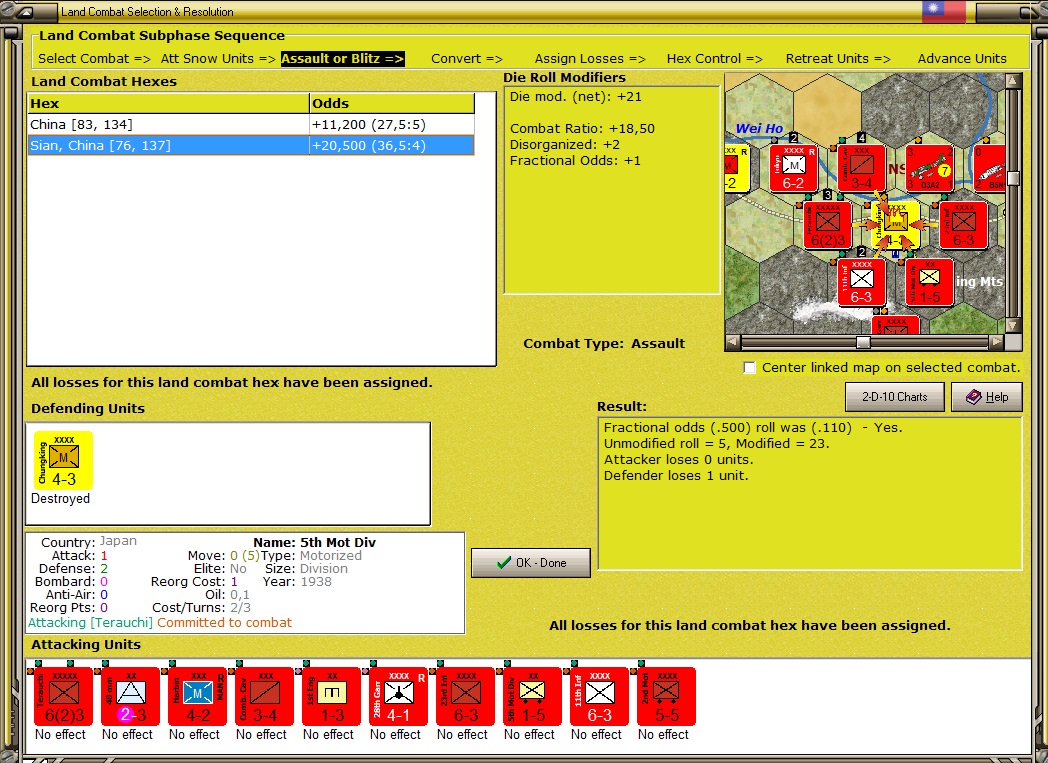Click Retreat Units subphase step

[x=838, y=58]
